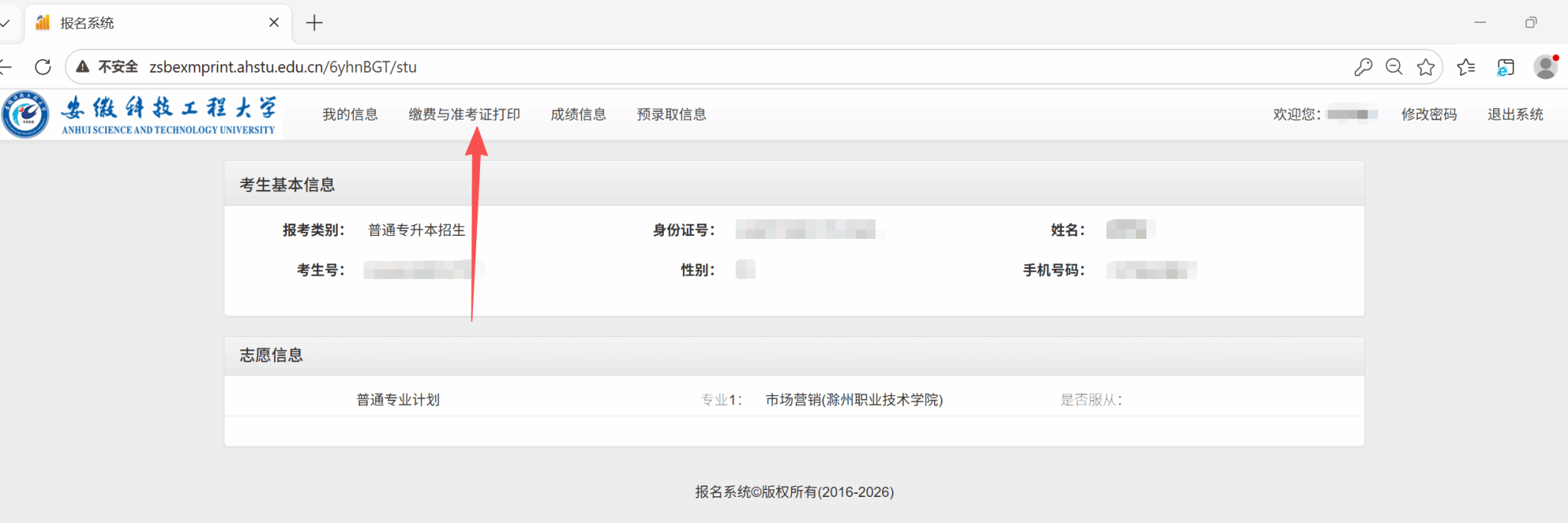Select the 预录取信息 menu item
The height and width of the screenshot is (523, 1568).
click(671, 114)
